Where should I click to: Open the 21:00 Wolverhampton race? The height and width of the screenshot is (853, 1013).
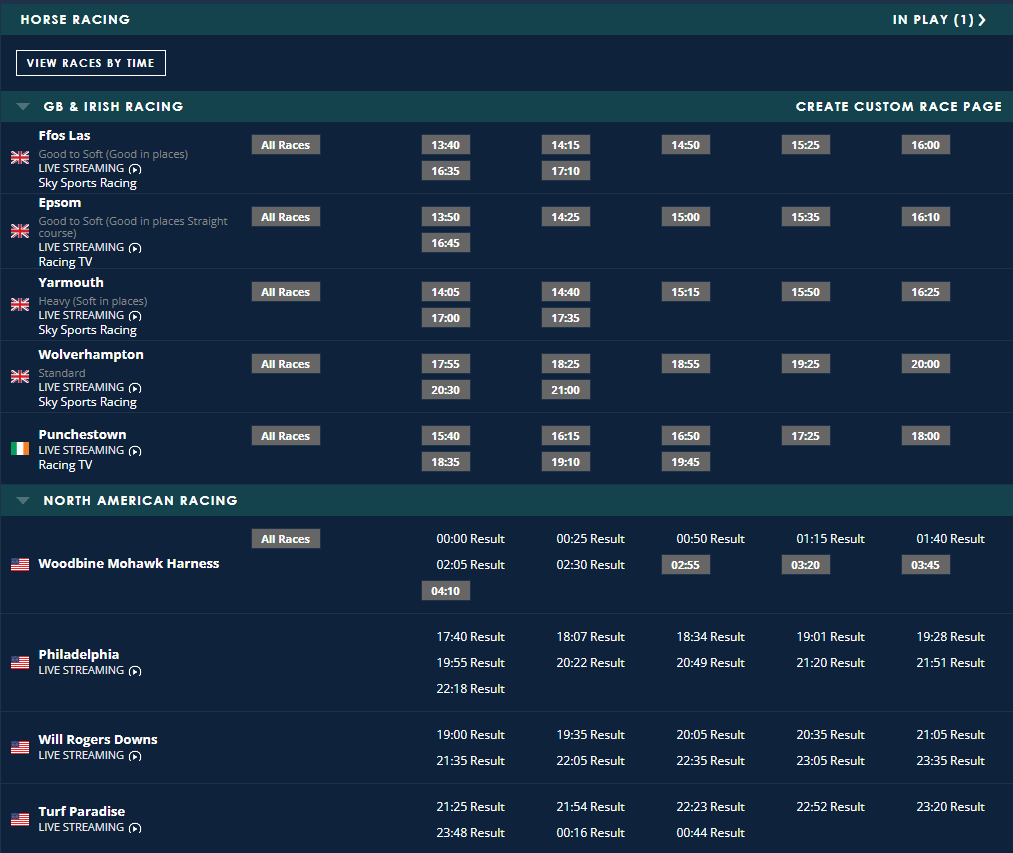pos(565,390)
